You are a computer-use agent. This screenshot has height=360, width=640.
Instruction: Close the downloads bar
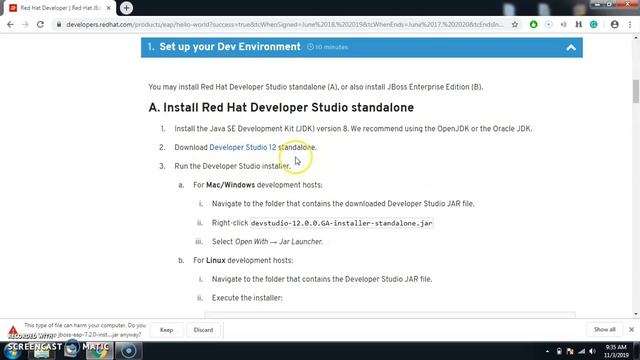pos(631,329)
